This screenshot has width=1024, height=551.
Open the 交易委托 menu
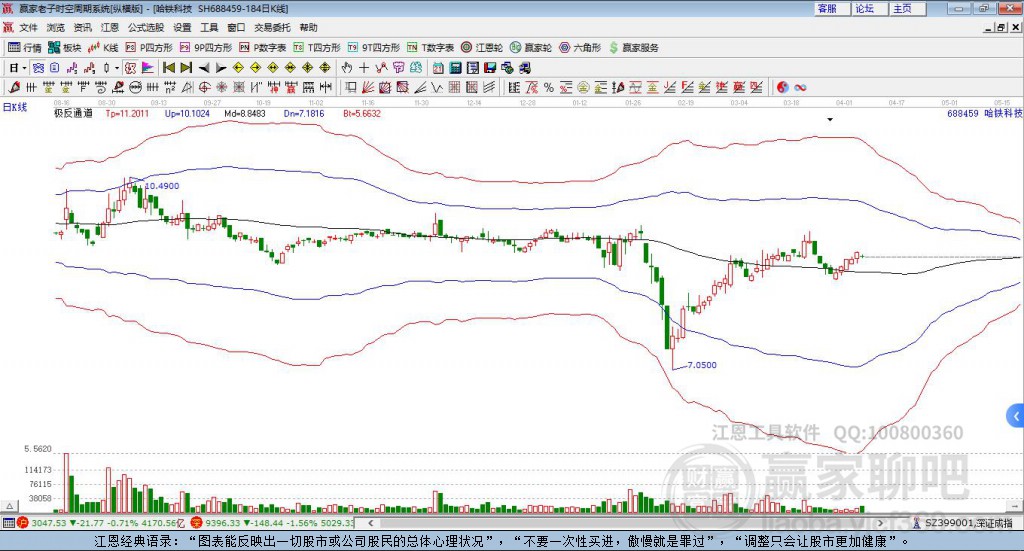pyautogui.click(x=272, y=27)
